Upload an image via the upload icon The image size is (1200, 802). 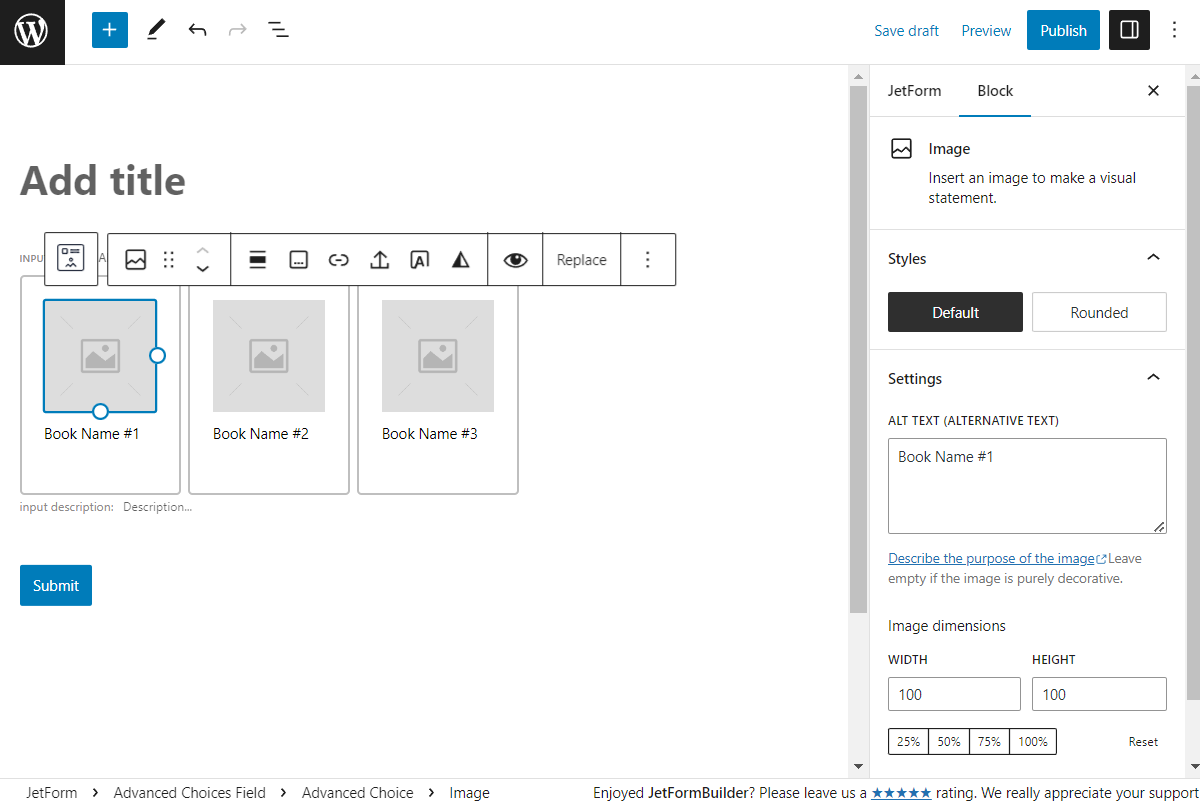coord(379,259)
